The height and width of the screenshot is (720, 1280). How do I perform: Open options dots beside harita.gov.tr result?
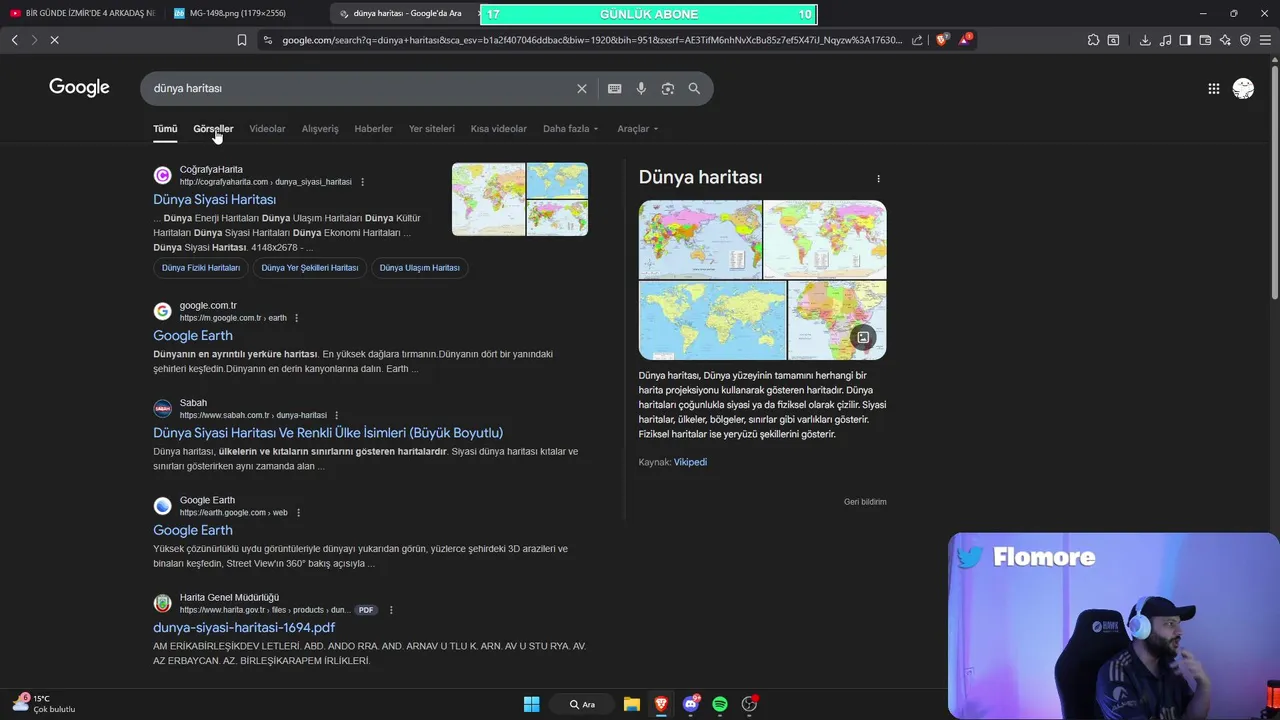tap(391, 610)
